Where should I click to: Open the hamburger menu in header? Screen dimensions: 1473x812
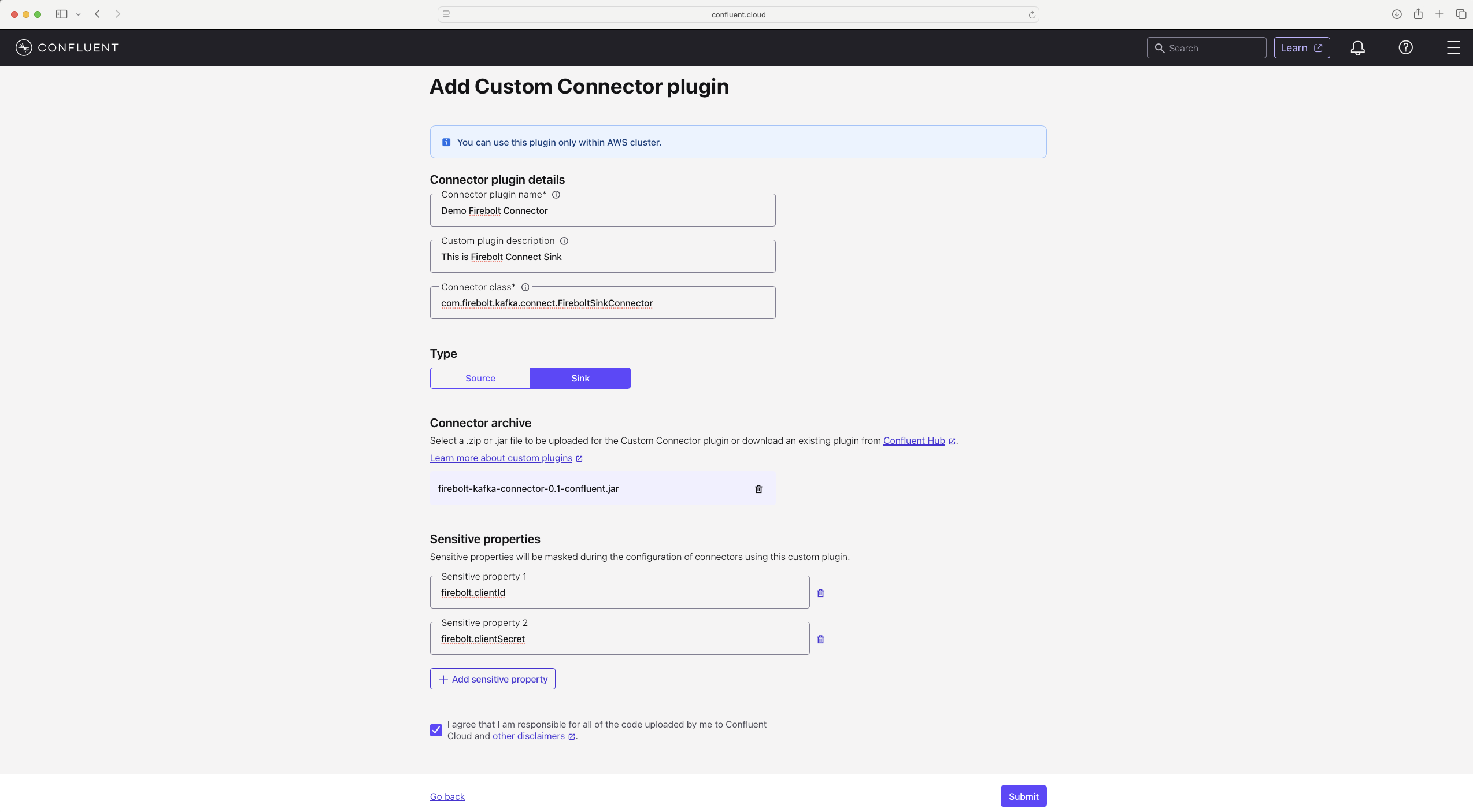click(1453, 48)
